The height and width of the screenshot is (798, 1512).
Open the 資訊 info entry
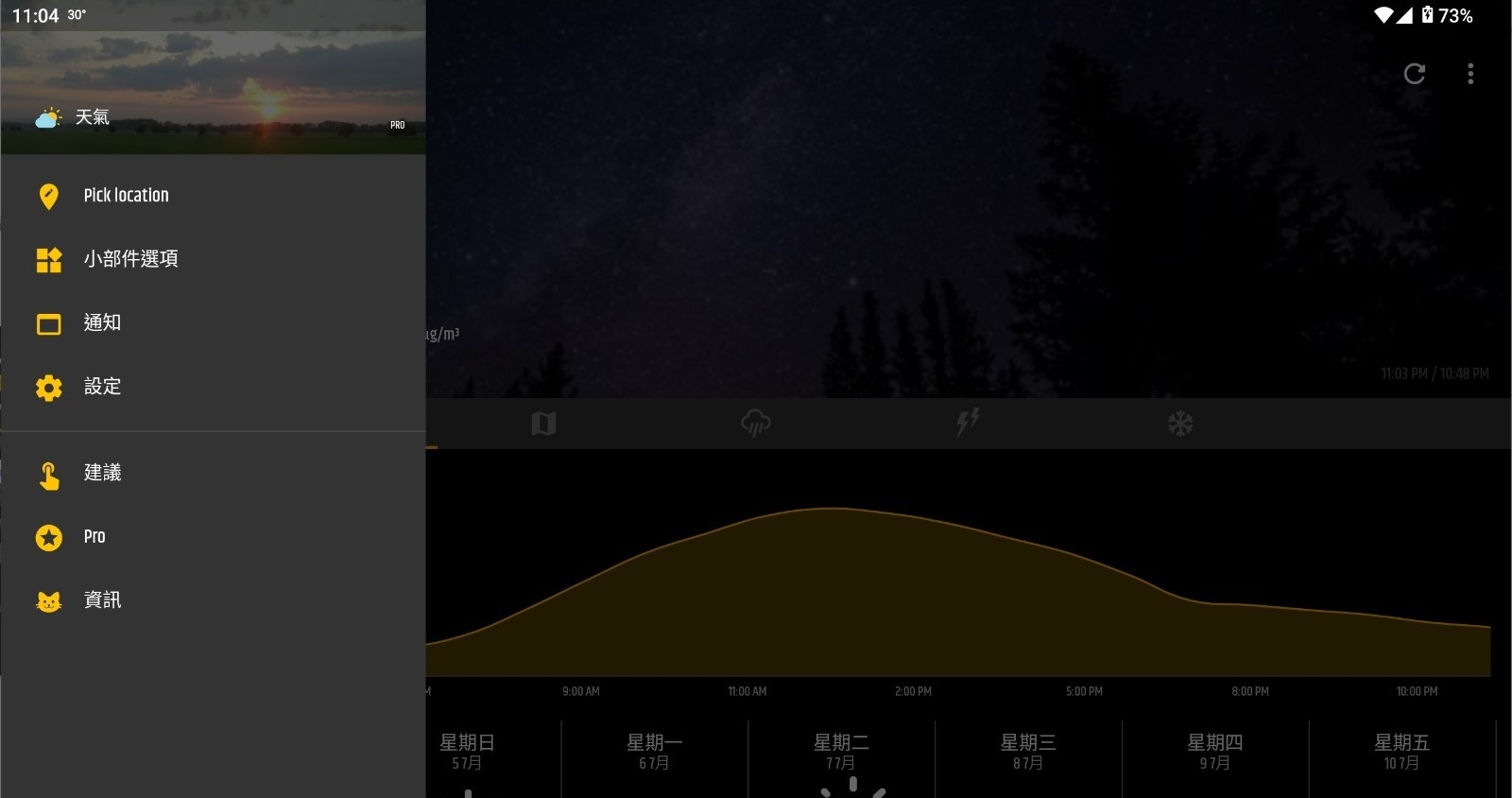coord(213,600)
